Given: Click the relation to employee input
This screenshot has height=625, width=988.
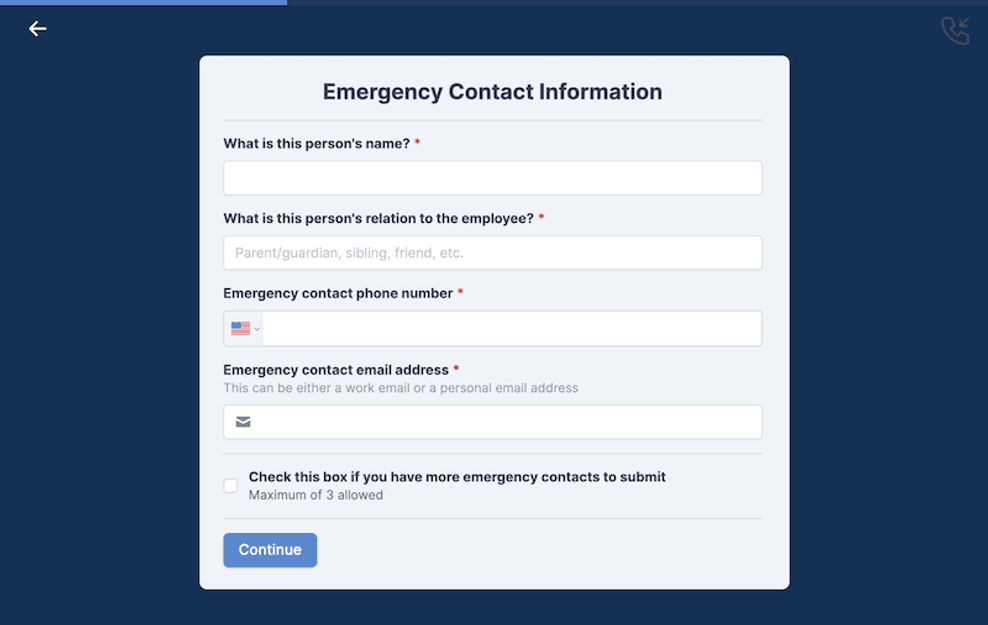Looking at the screenshot, I should click(492, 253).
